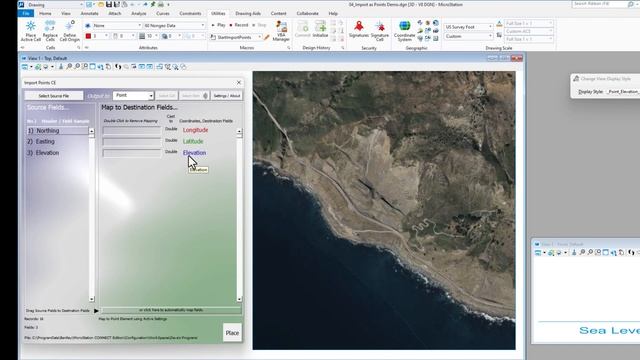640x360 pixels.
Task: Click the macro Play button
Action: pyautogui.click(x=218, y=25)
